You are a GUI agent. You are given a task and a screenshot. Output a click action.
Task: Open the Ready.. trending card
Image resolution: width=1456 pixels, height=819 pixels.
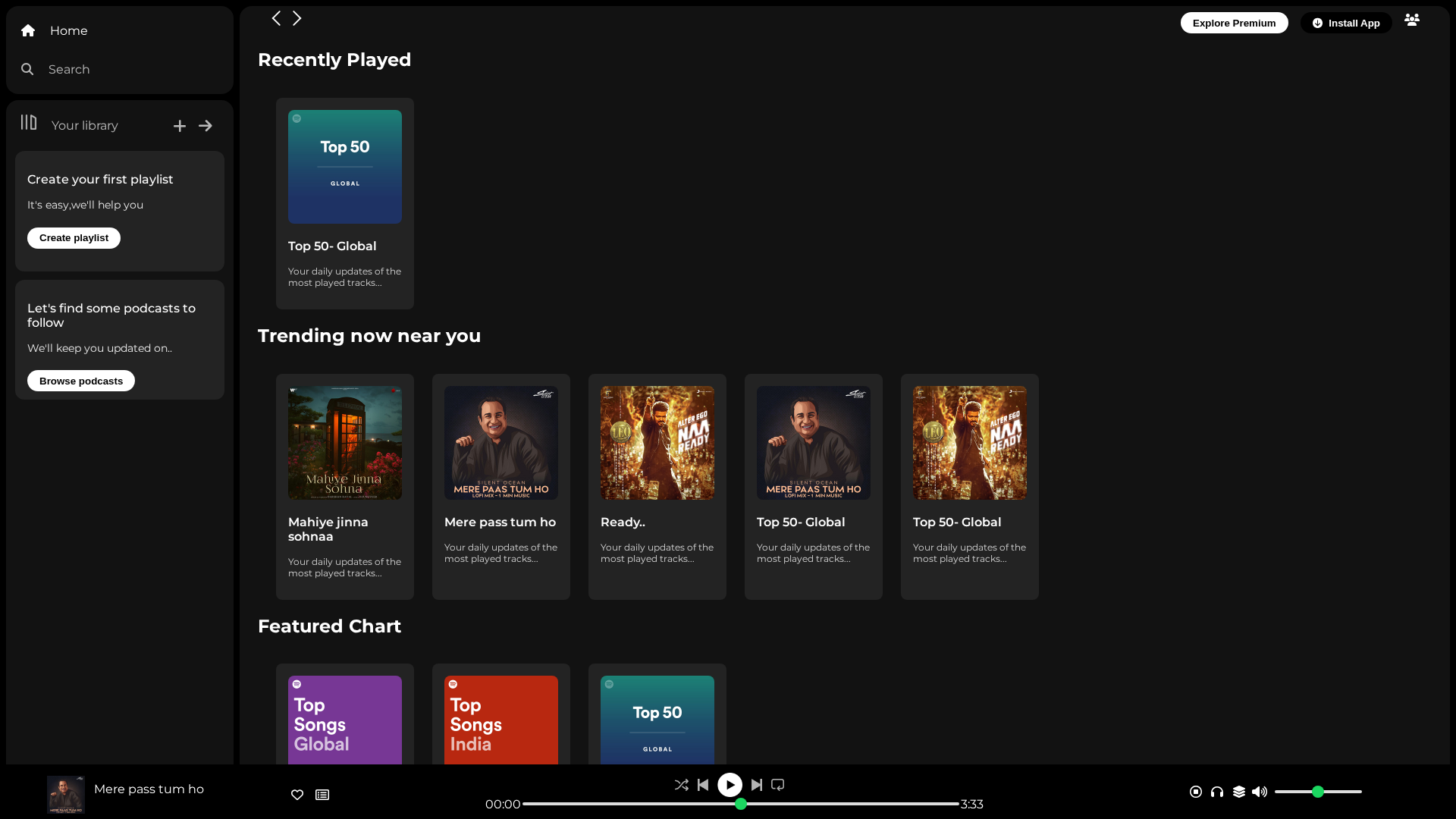(657, 487)
